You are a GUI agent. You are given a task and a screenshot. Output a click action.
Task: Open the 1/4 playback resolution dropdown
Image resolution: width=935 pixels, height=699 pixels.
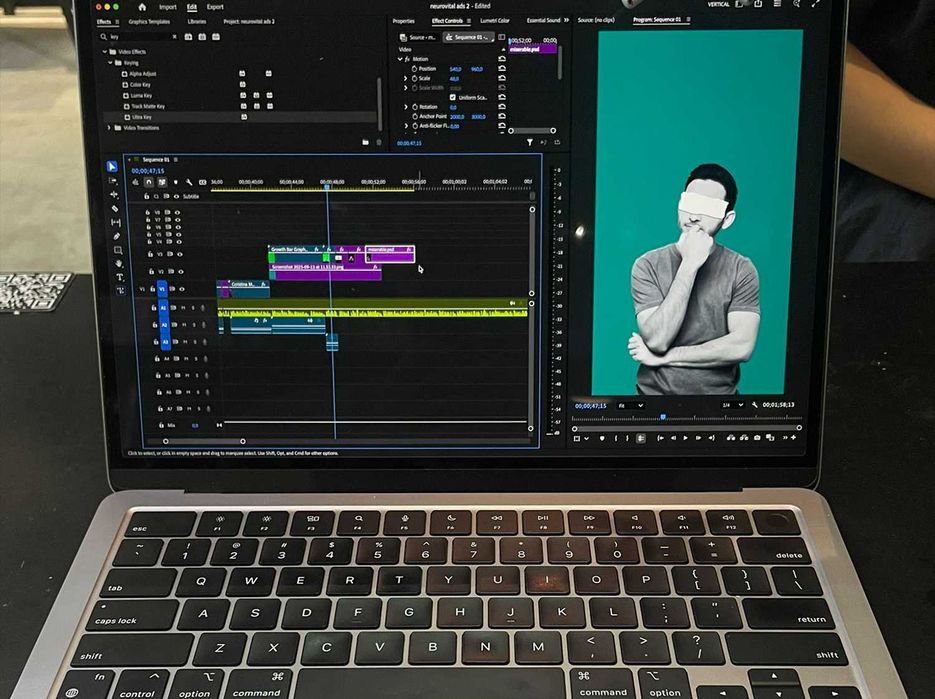tap(733, 405)
